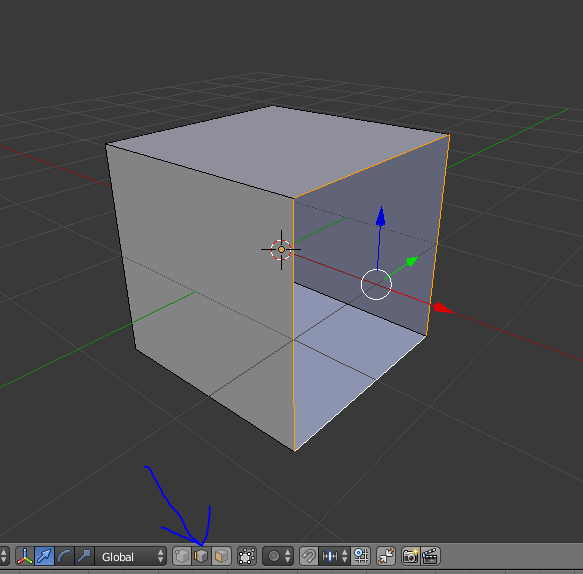
Task: Select the rotate manipulator arc icon
Action: coord(64,556)
